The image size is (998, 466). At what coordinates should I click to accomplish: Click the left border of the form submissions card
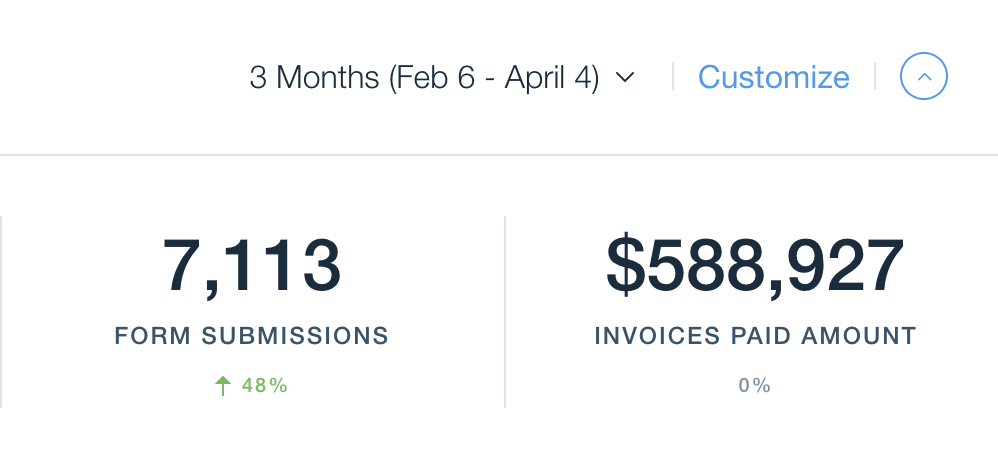tap(1, 311)
